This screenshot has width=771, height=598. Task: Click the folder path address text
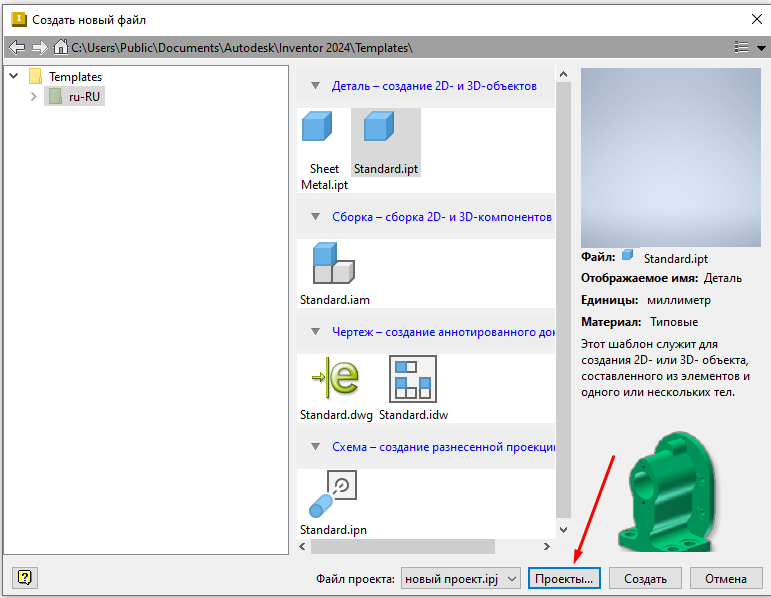click(242, 48)
